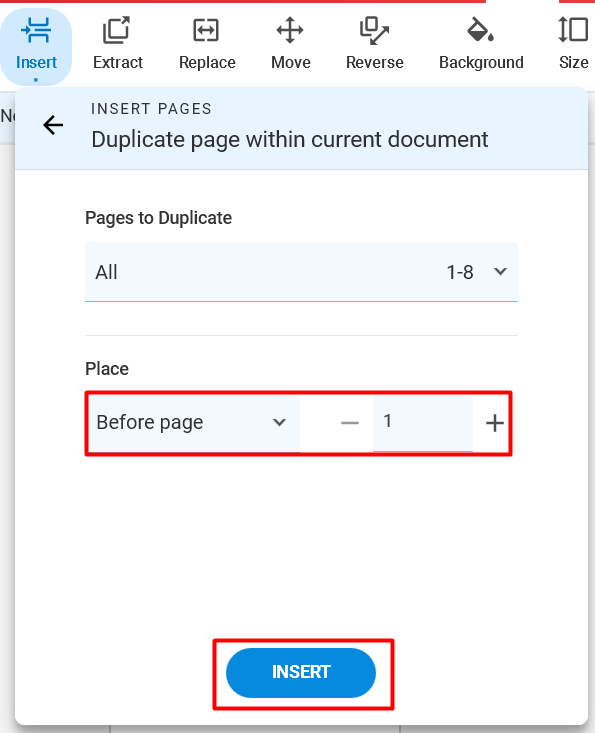Decrease page number with minus button
The width and height of the screenshot is (595, 733).
click(350, 423)
